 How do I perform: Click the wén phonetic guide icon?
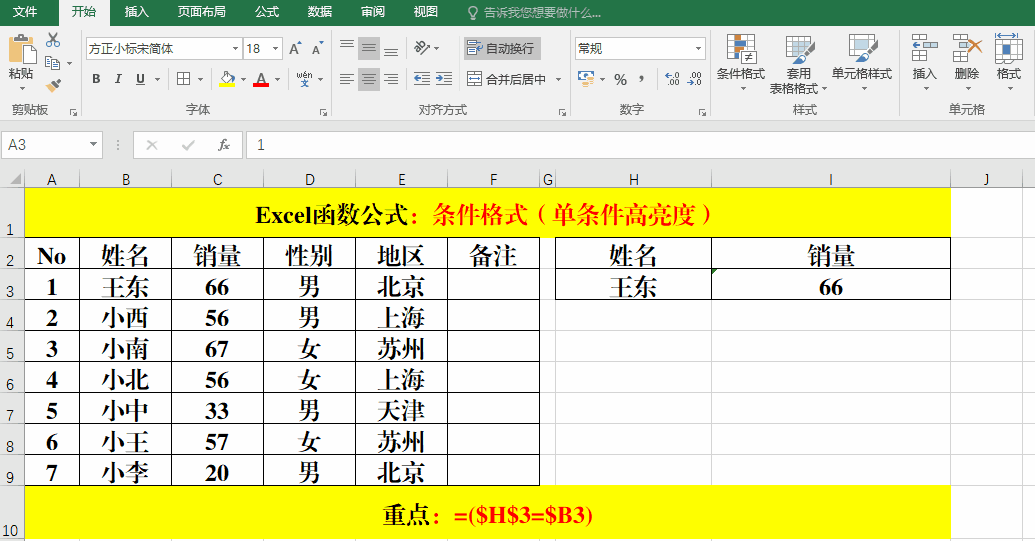tap(304, 79)
